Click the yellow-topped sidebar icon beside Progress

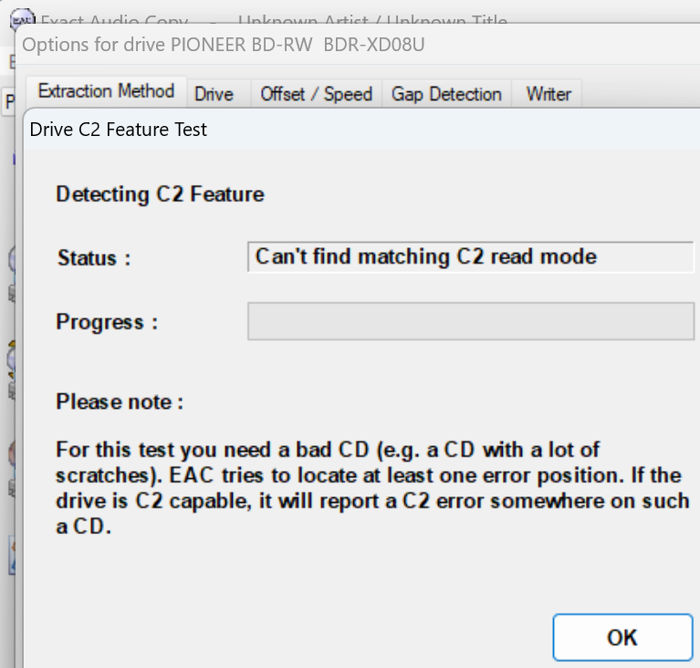12,357
